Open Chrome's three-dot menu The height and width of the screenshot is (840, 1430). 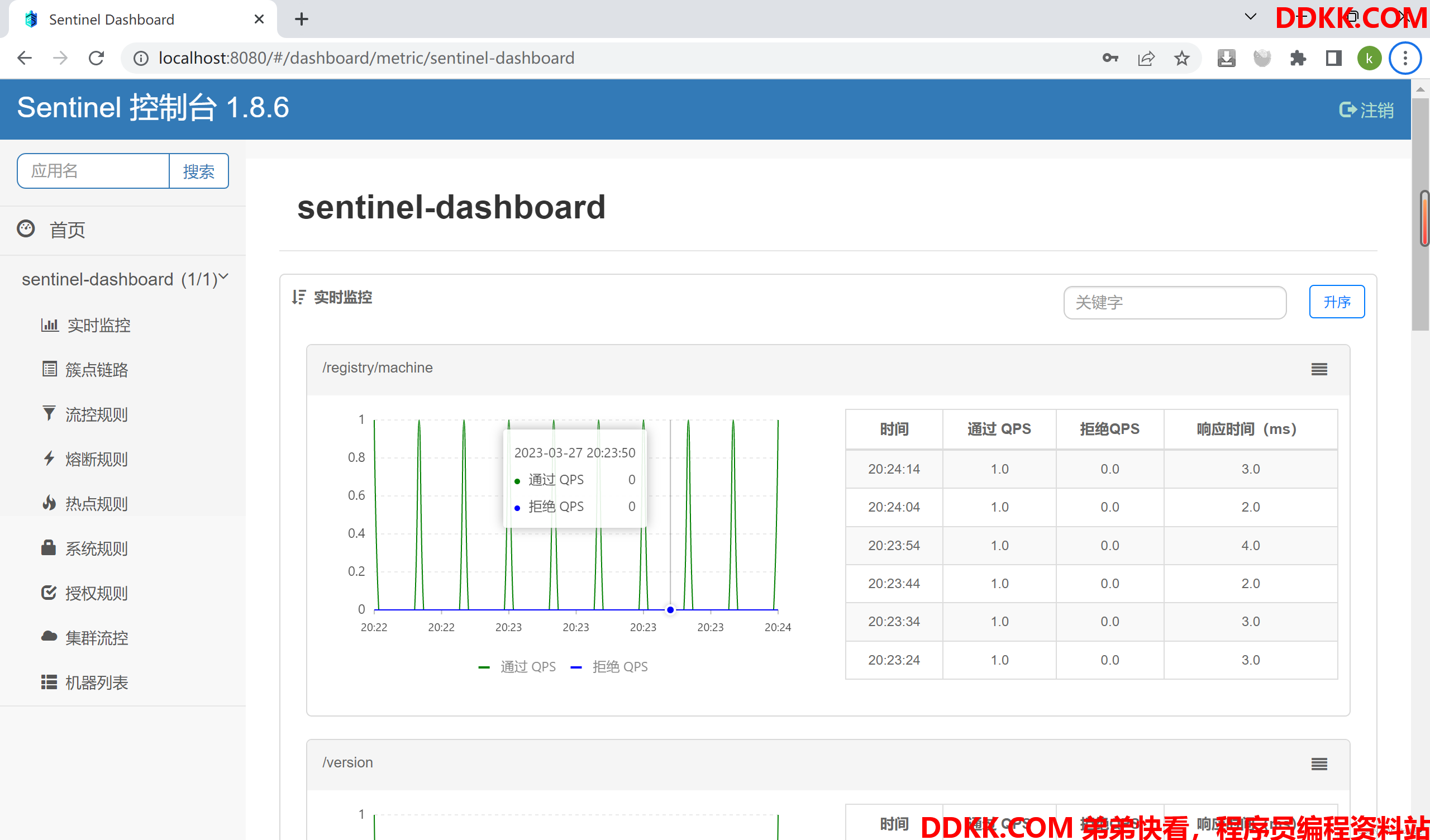click(1405, 58)
